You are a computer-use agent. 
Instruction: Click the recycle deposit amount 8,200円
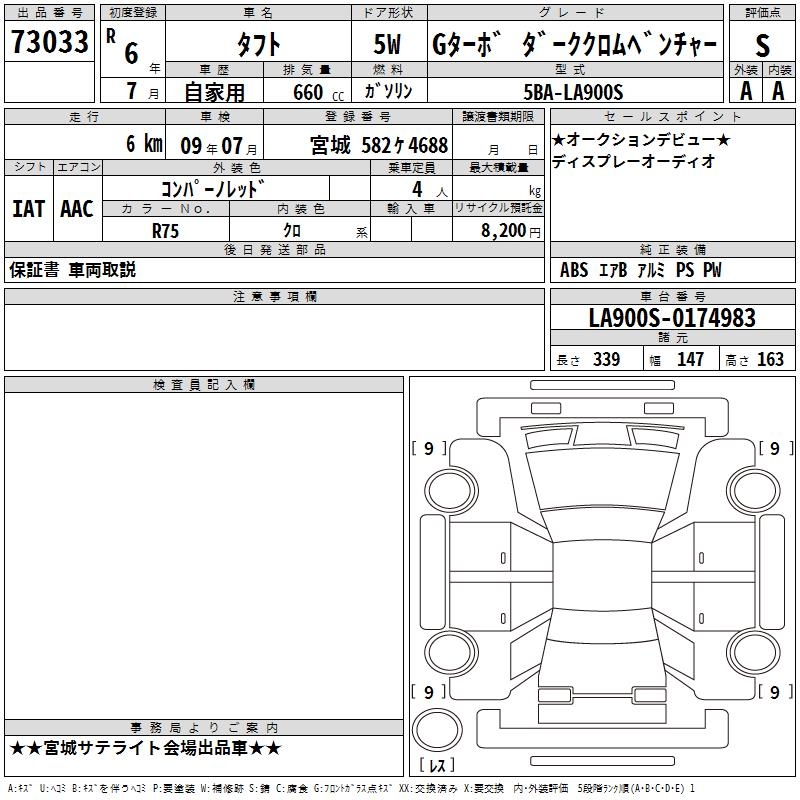pos(509,230)
